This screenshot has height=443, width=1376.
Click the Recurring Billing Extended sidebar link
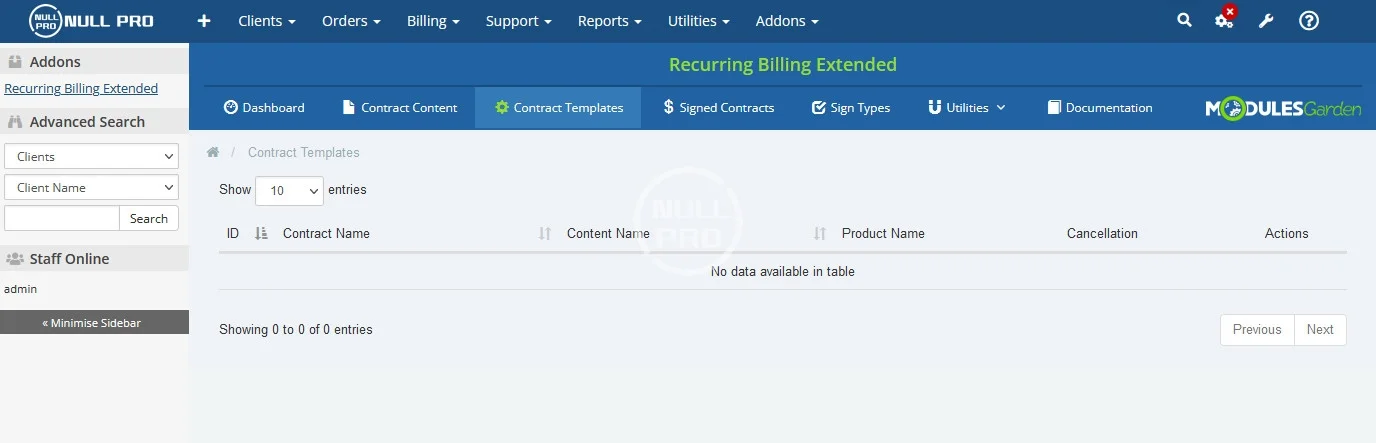point(81,89)
